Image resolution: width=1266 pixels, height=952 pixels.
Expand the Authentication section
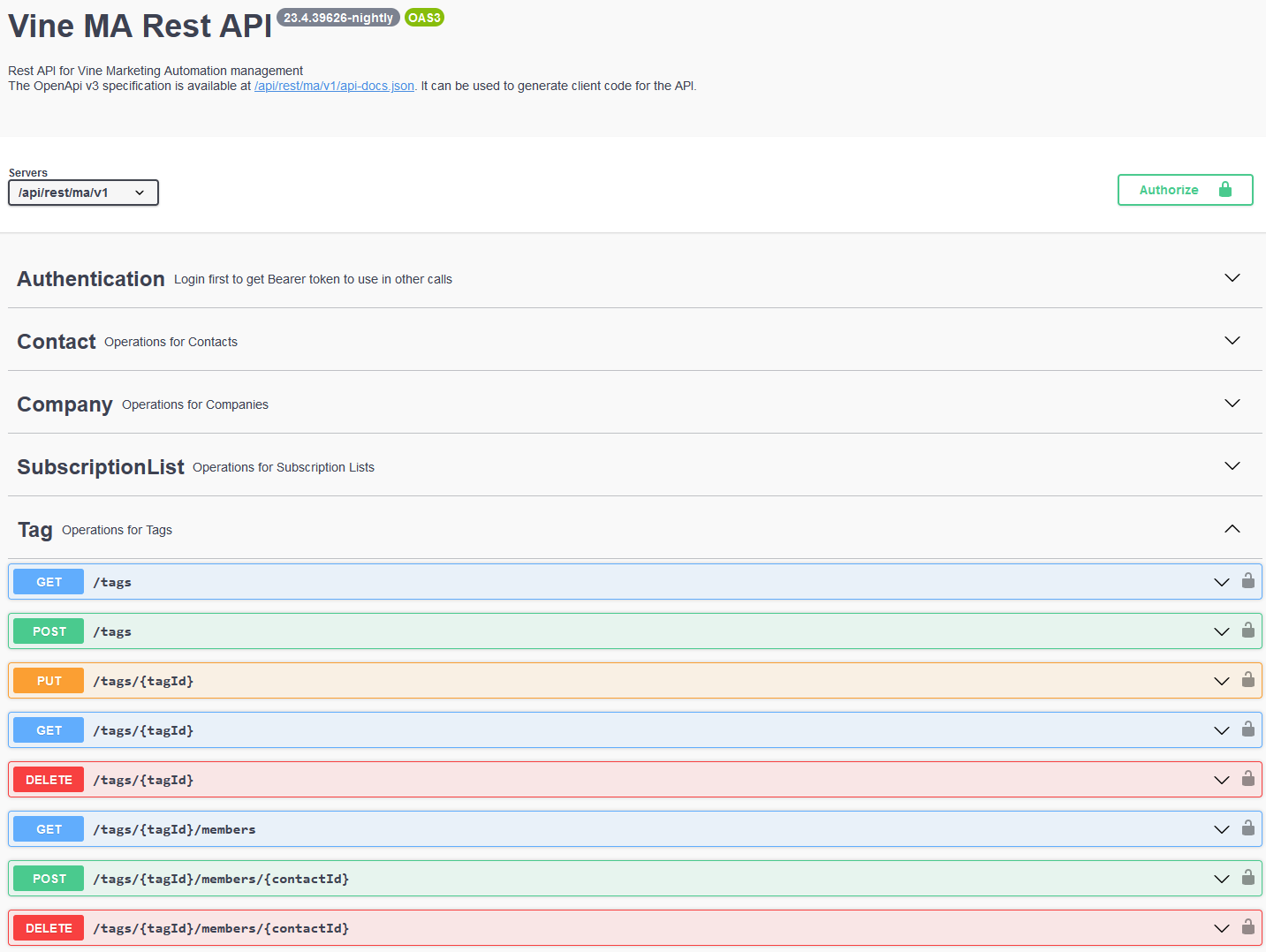click(1232, 278)
